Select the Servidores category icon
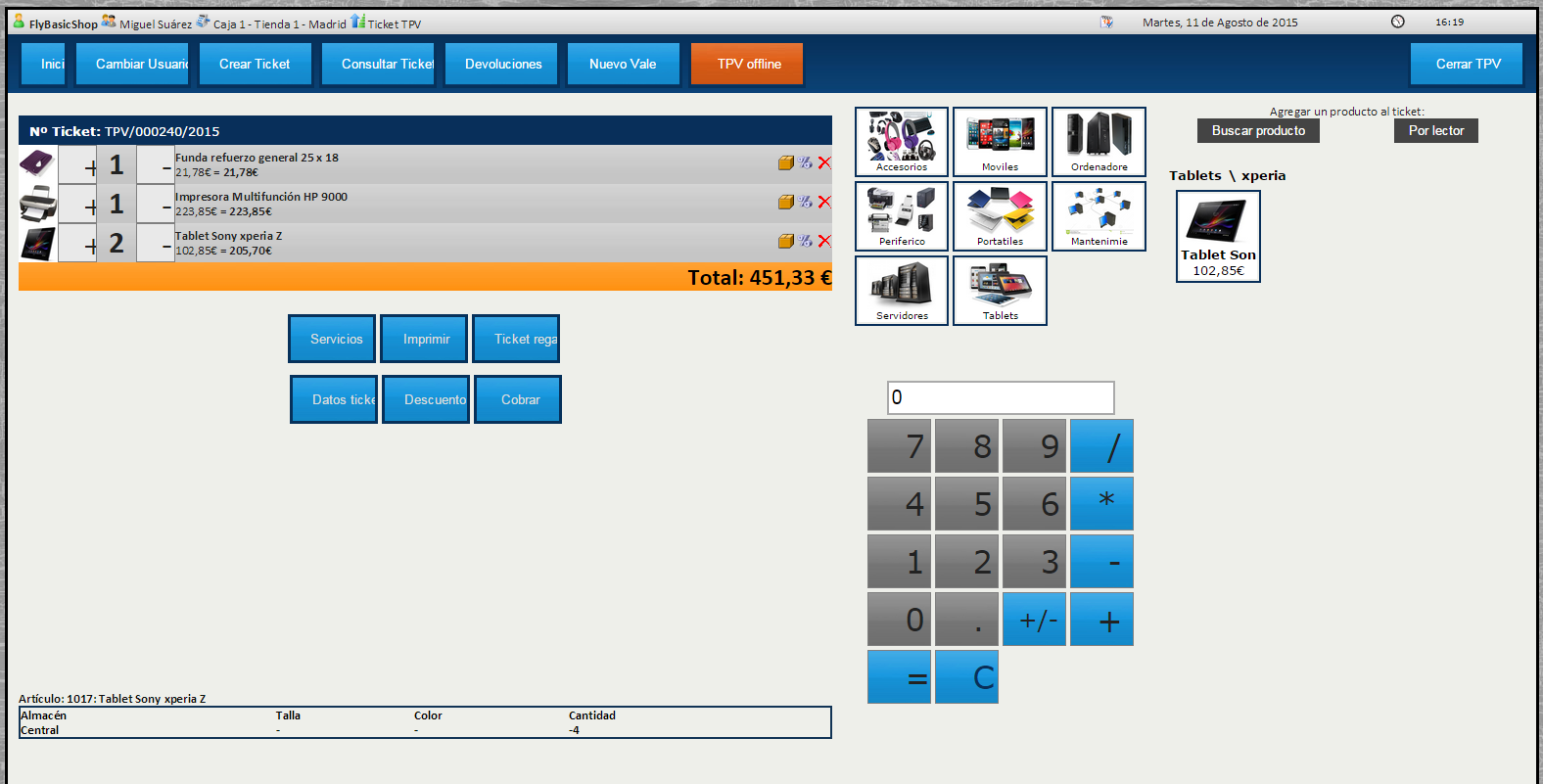Viewport: 1543px width, 784px height. pyautogui.click(x=901, y=290)
